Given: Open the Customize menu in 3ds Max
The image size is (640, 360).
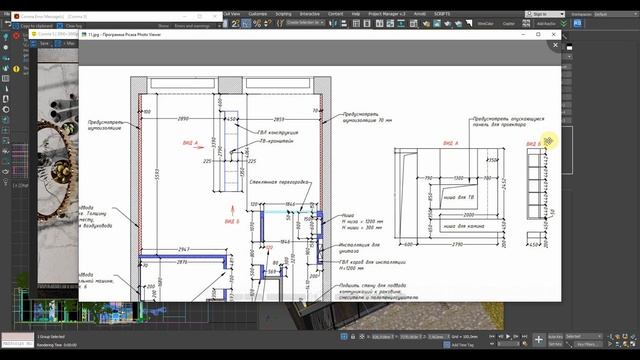Looking at the screenshot, I should point(258,14).
